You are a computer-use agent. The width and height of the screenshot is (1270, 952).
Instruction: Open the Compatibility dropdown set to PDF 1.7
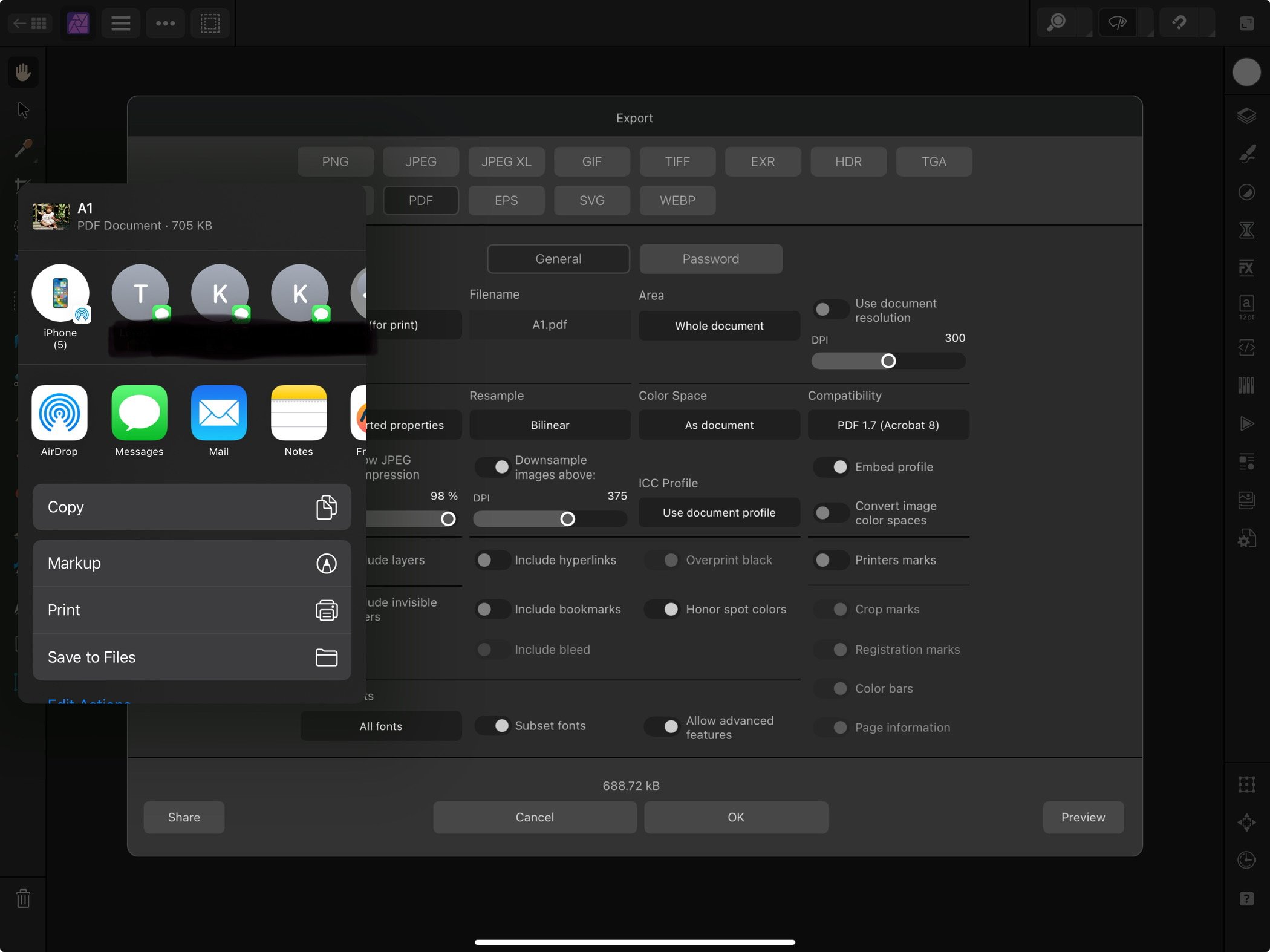pos(888,425)
